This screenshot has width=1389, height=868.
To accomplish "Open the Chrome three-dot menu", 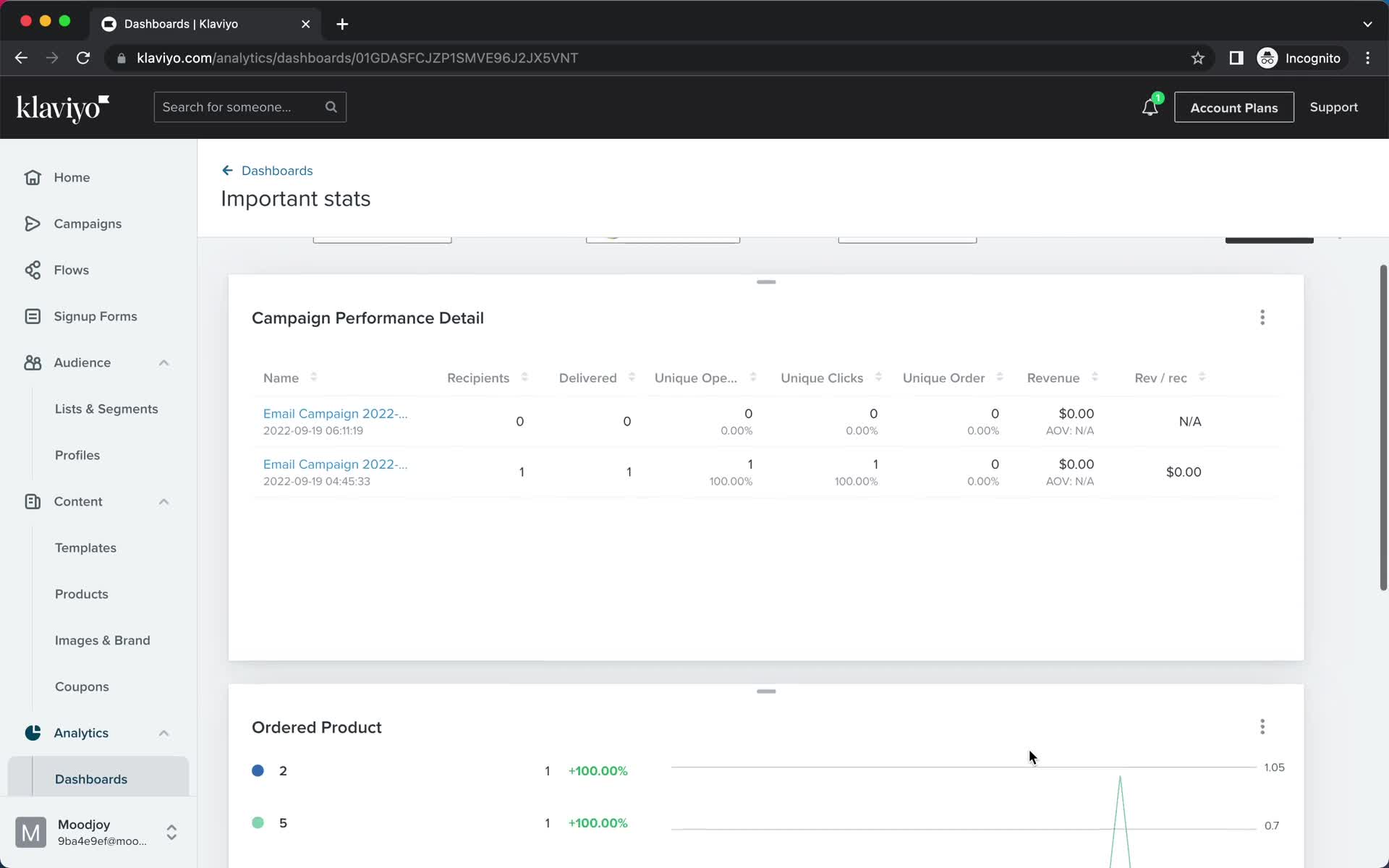I will [1367, 58].
